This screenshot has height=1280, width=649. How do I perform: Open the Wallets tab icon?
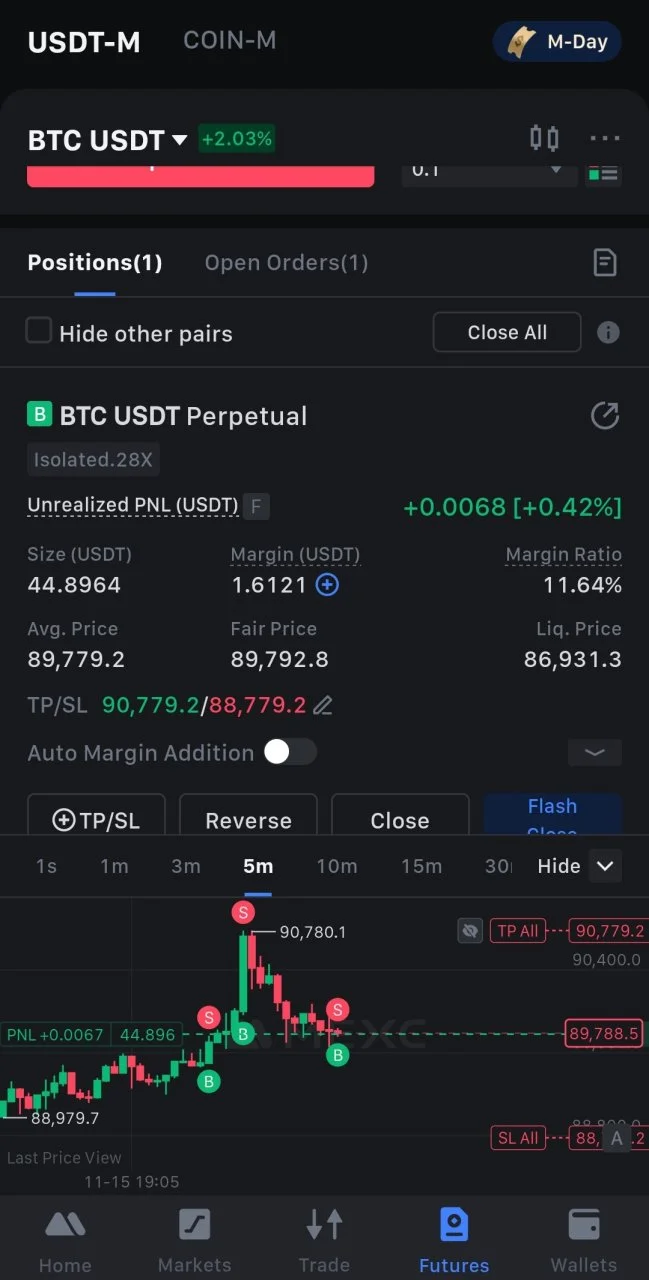point(584,1226)
